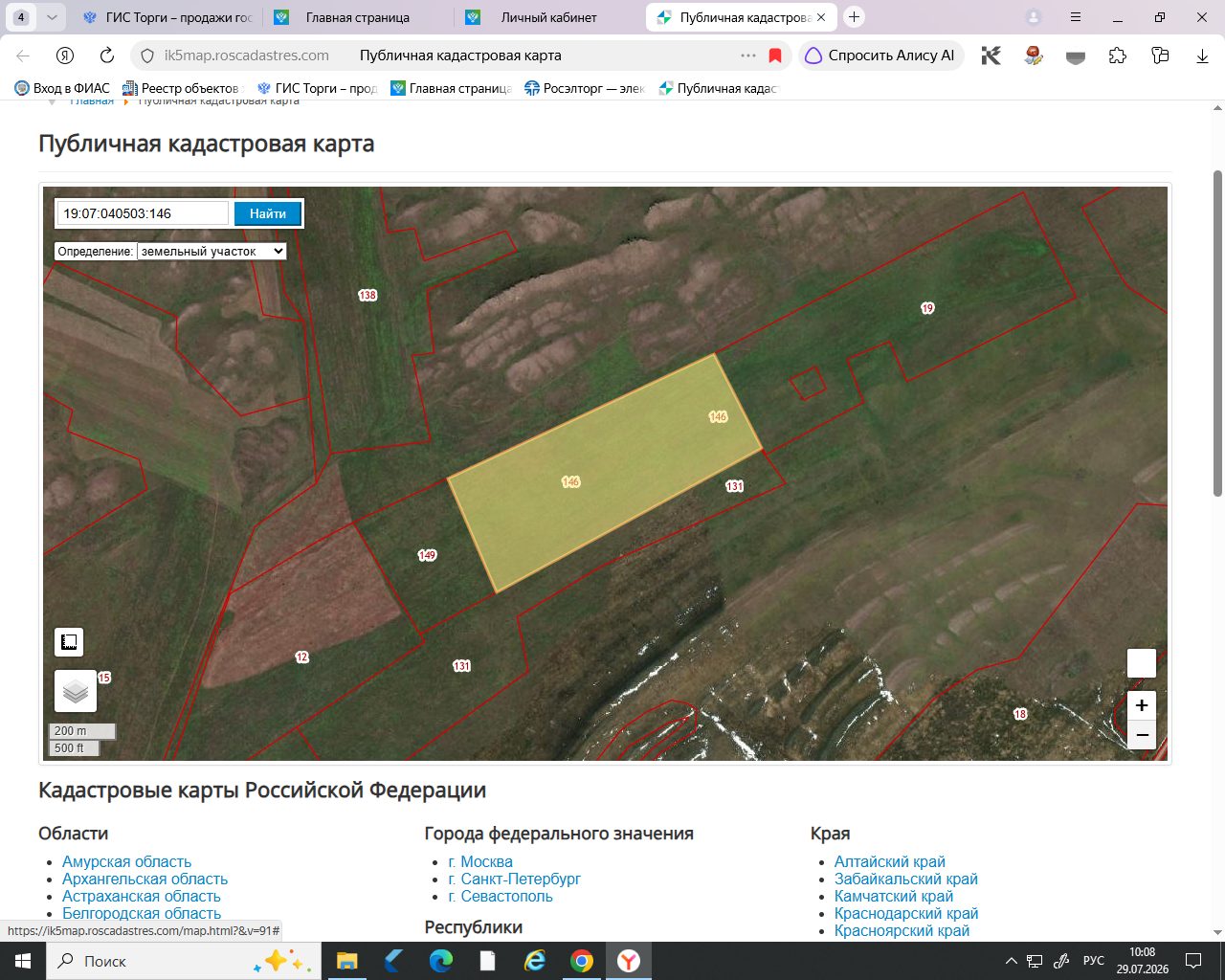Click the blank white square map control

(x=1142, y=663)
